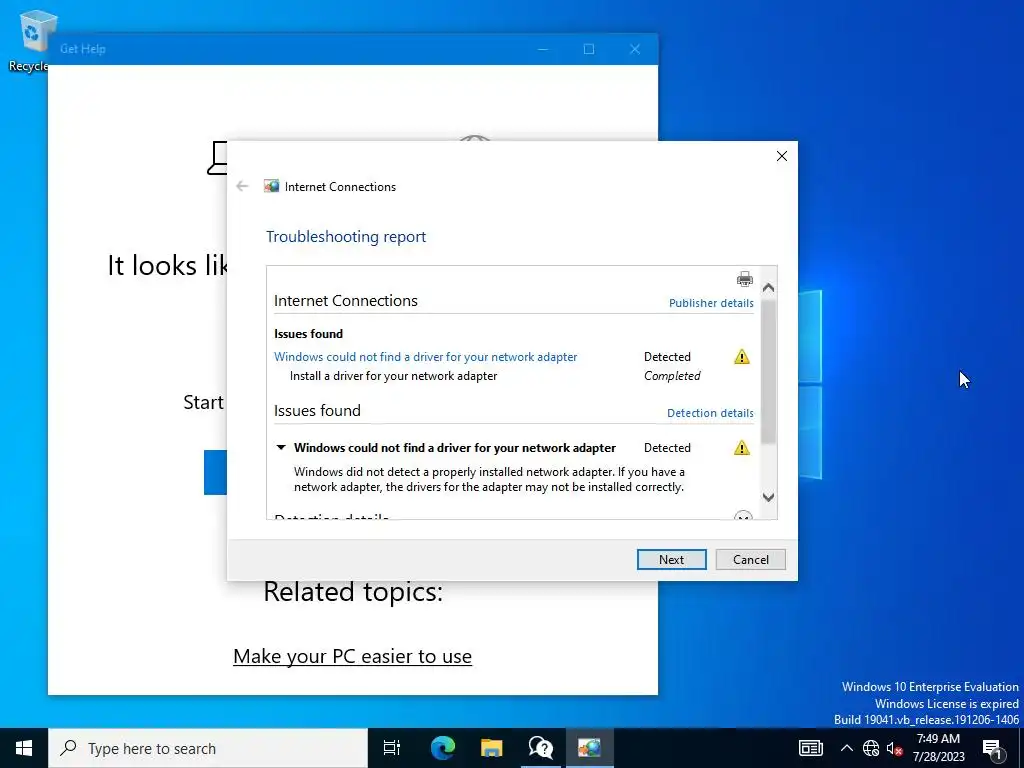Click the Internet Connections title icon
1024x768 pixels.
272,186
